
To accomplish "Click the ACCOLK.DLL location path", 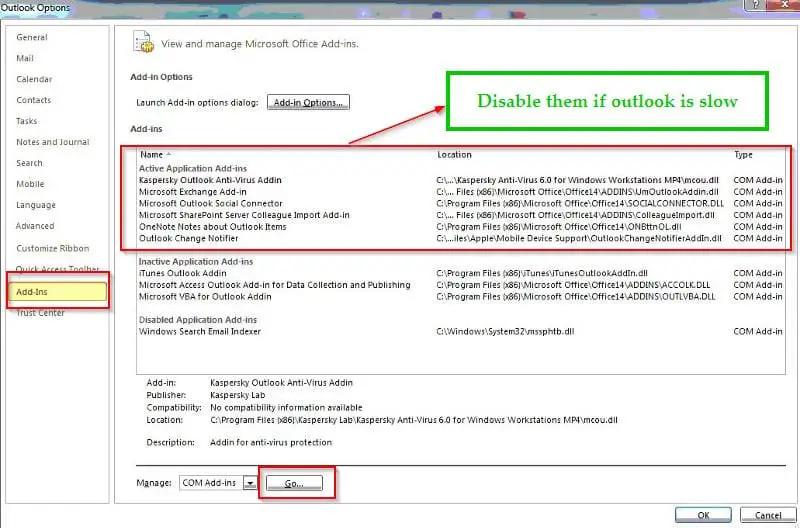I will [573, 285].
